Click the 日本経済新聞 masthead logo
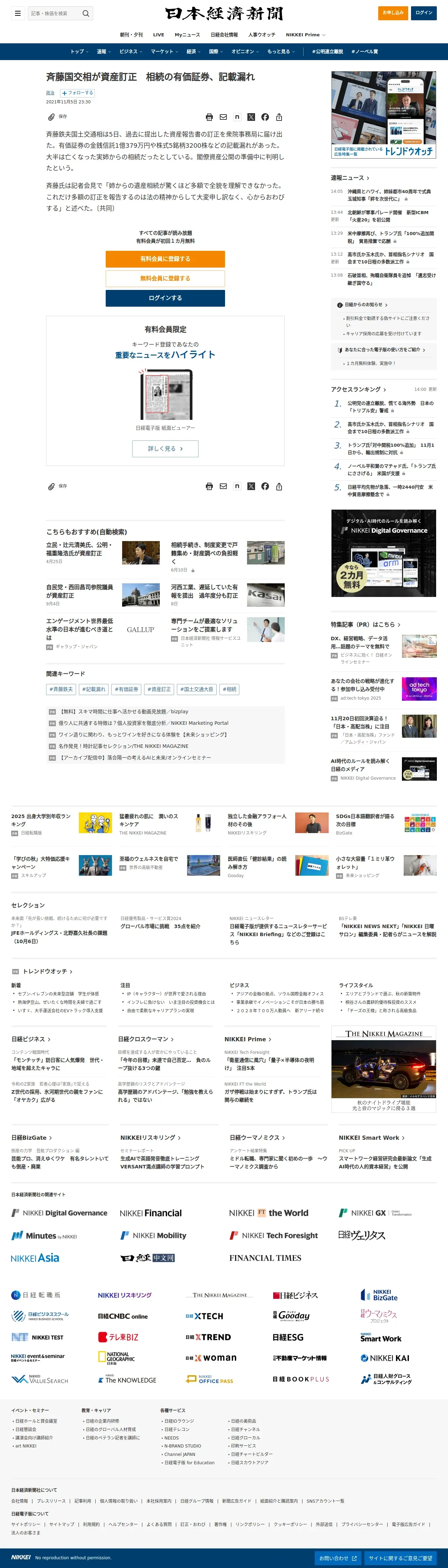 click(x=224, y=13)
